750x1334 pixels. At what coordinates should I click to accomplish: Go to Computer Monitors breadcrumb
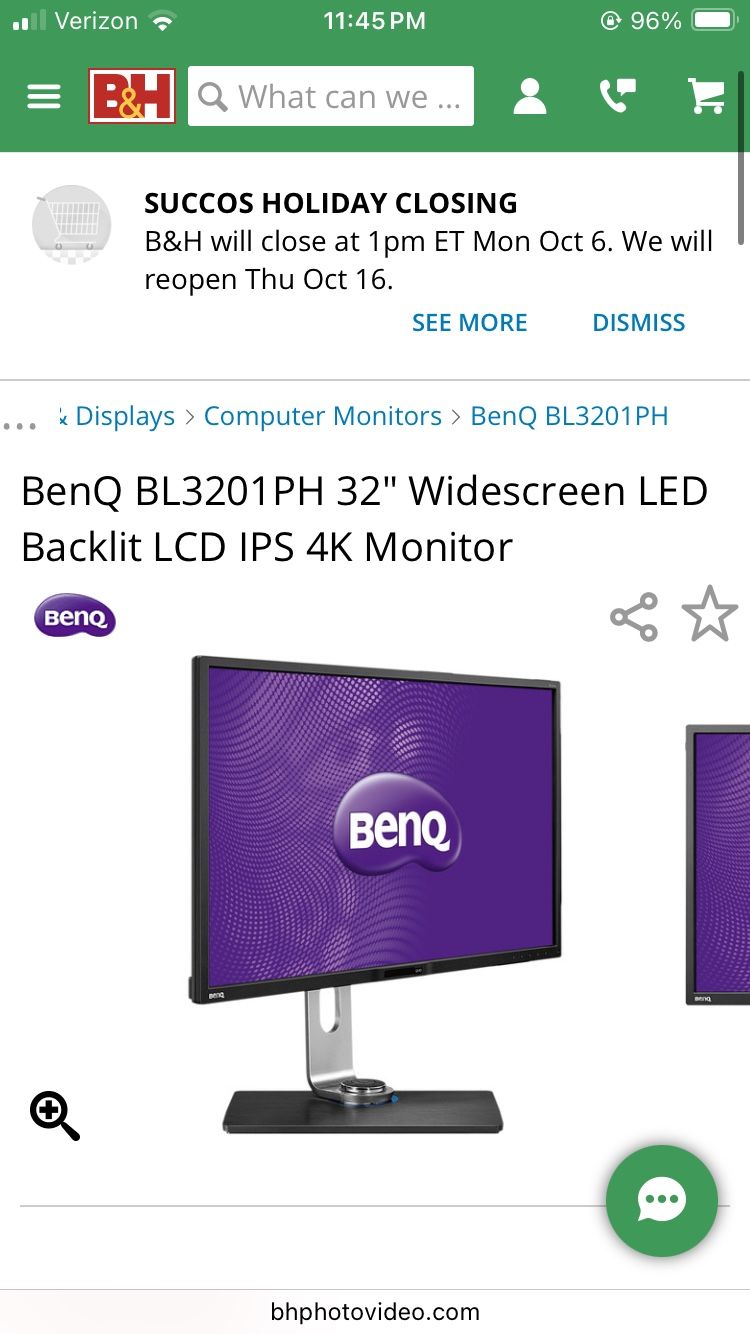click(x=323, y=416)
